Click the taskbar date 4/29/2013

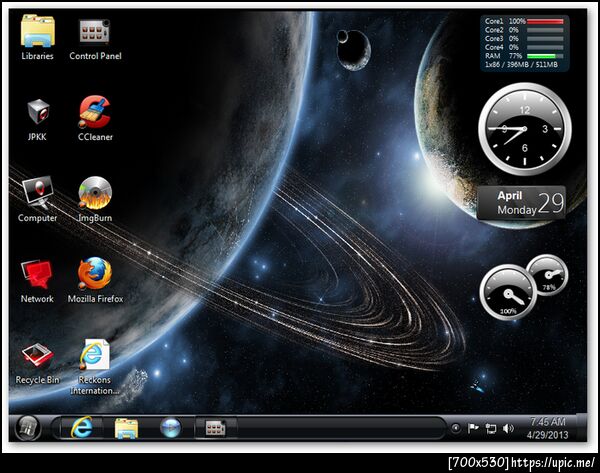point(548,435)
